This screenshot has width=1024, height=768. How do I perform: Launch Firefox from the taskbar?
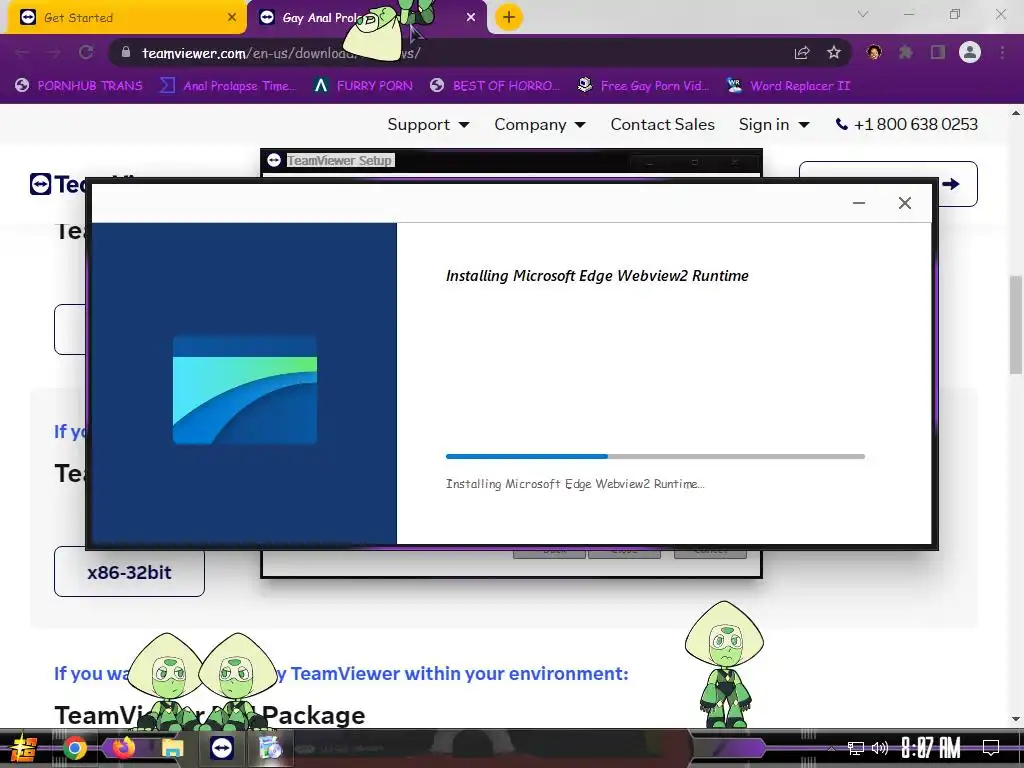(x=123, y=748)
